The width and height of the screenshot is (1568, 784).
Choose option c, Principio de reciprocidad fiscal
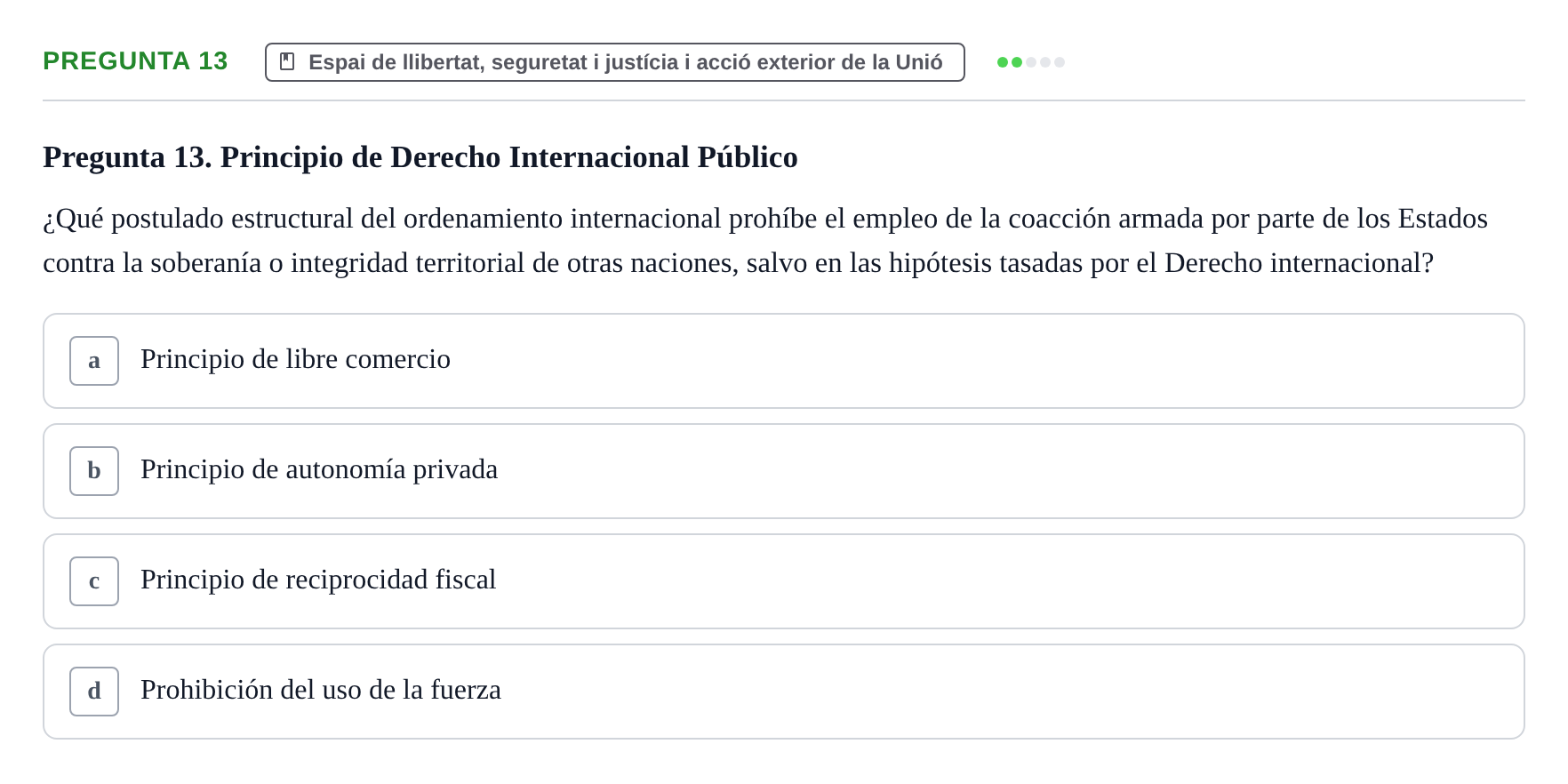(x=783, y=581)
